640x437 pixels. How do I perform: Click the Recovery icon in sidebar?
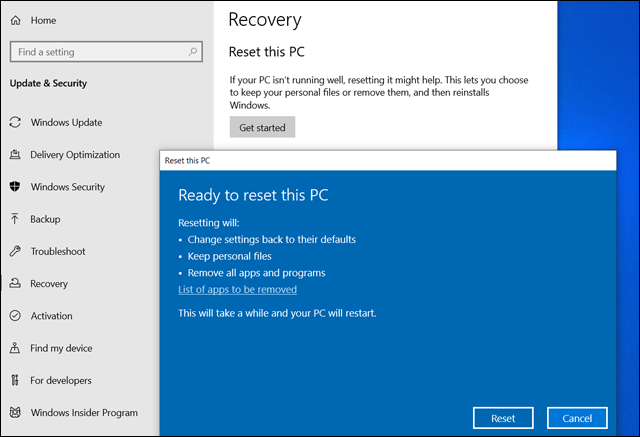point(15,283)
